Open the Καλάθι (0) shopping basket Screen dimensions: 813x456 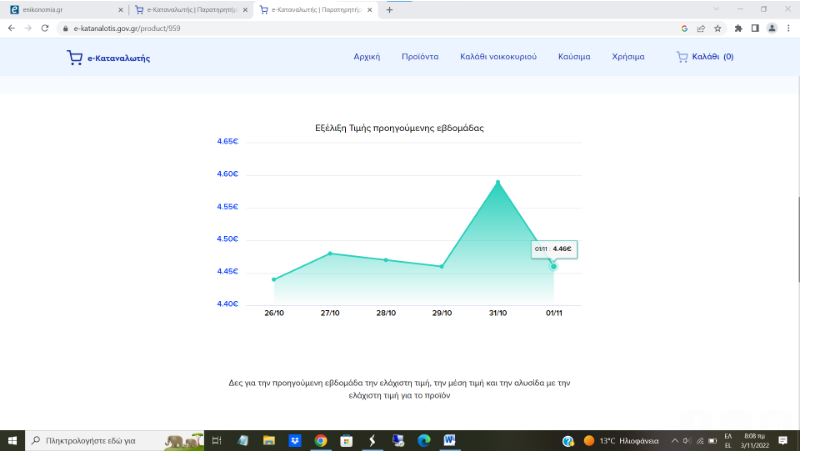click(706, 57)
